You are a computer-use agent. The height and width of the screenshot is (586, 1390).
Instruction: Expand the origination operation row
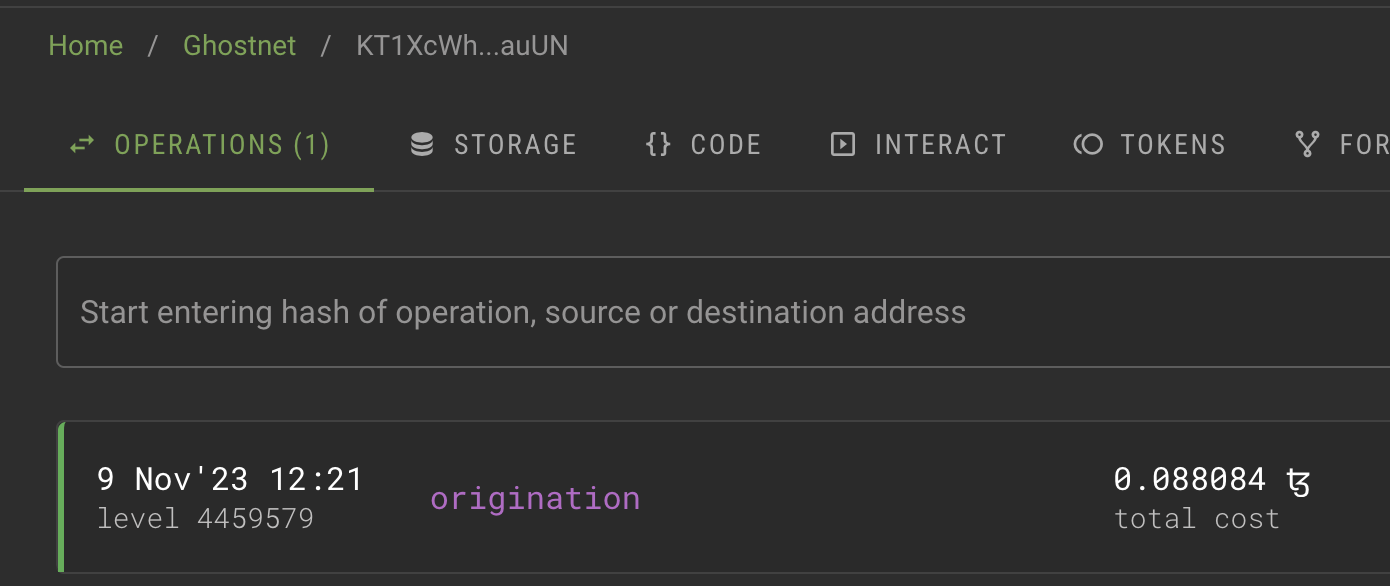click(x=535, y=498)
